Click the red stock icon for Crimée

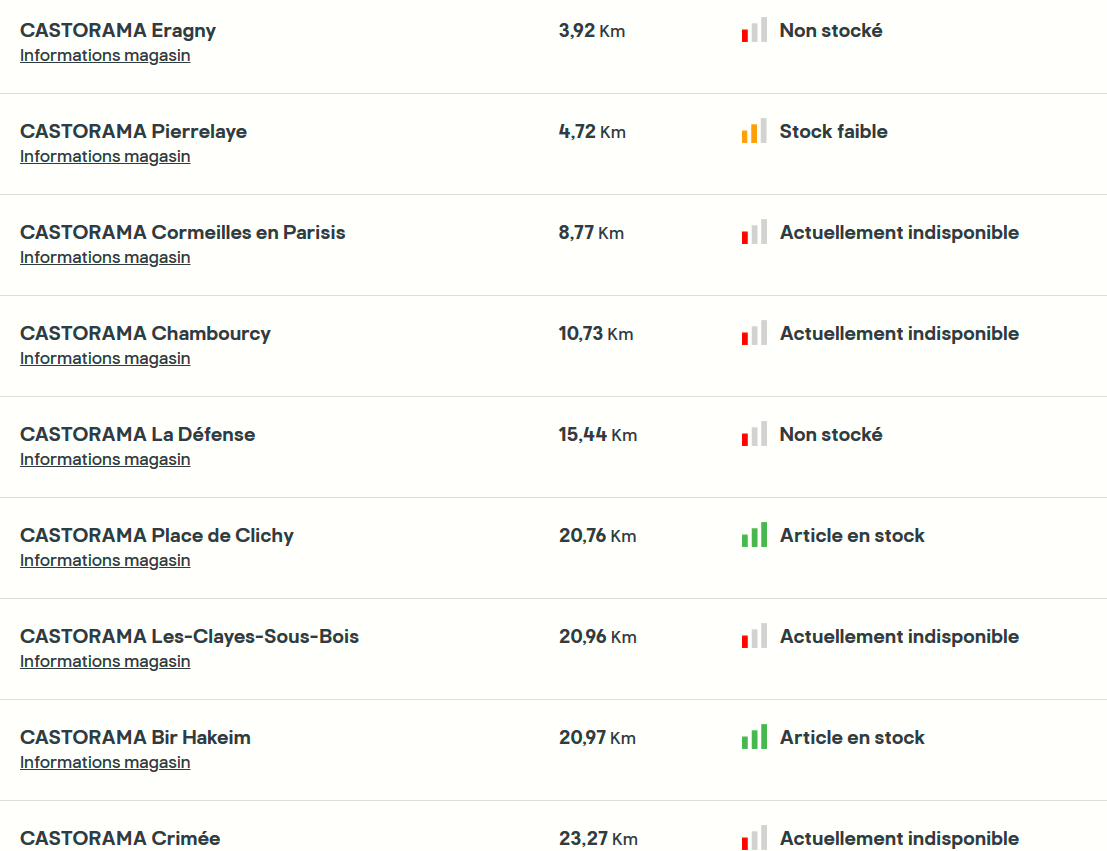tap(754, 839)
